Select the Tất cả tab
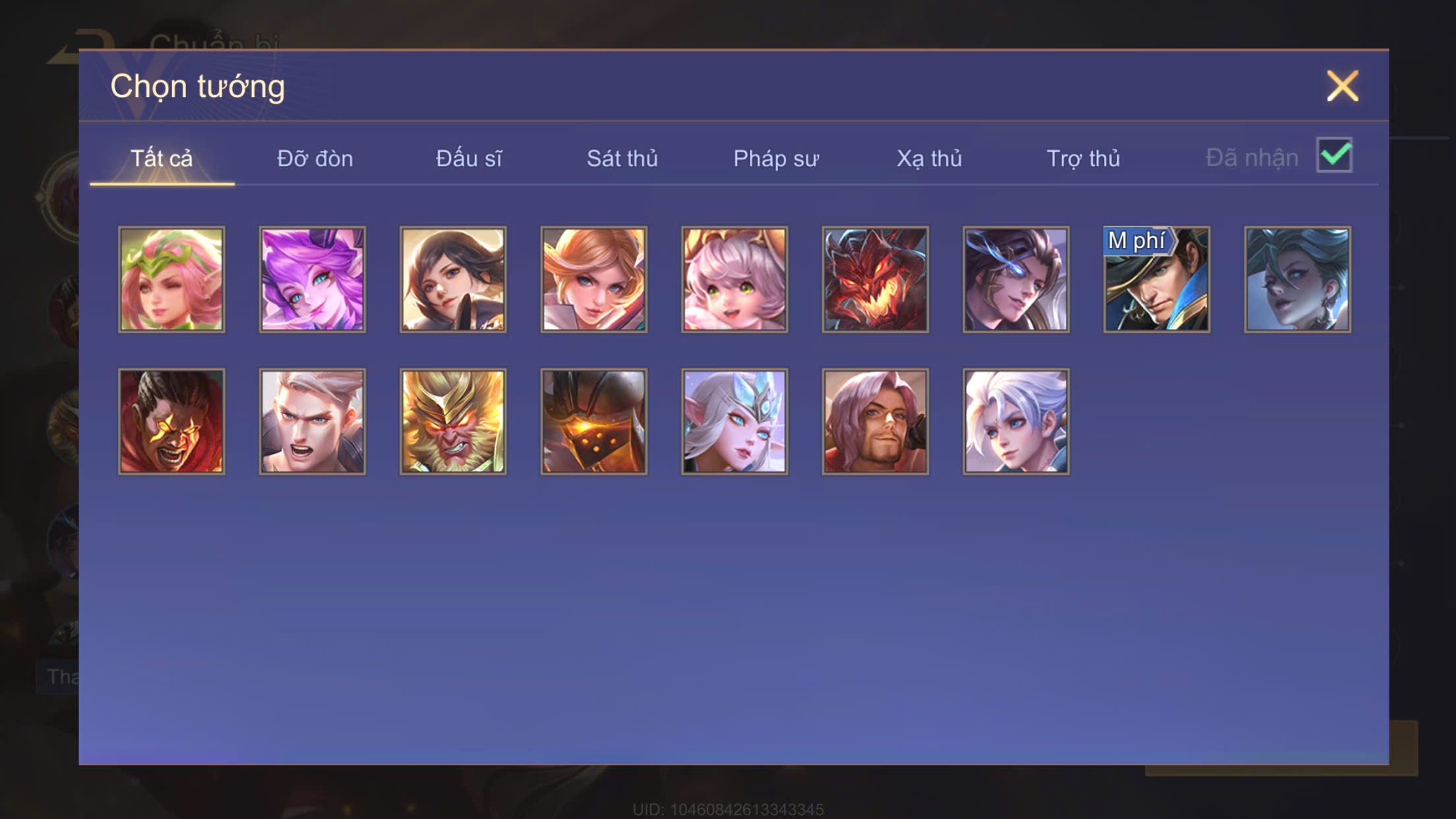The height and width of the screenshot is (819, 1456). 162,159
